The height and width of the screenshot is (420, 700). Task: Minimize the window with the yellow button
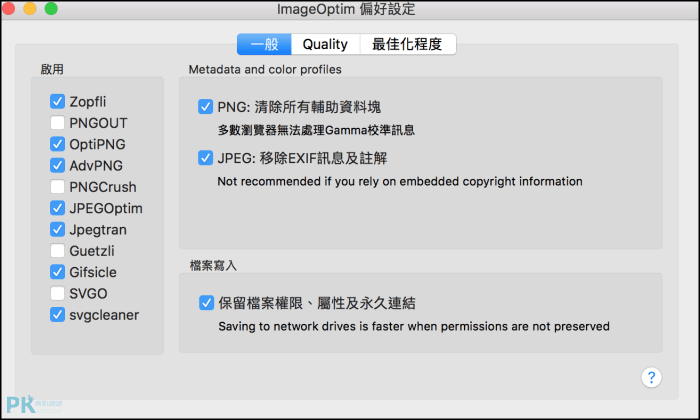(x=30, y=8)
